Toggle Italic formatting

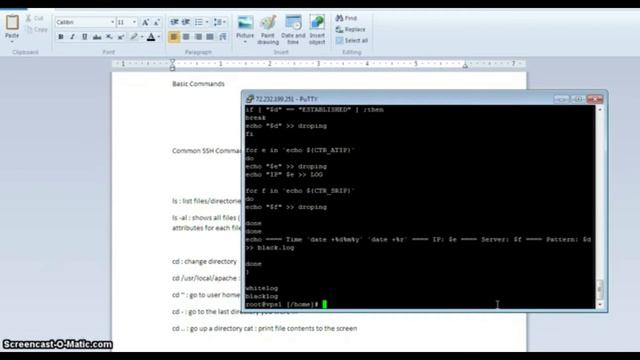pos(73,37)
